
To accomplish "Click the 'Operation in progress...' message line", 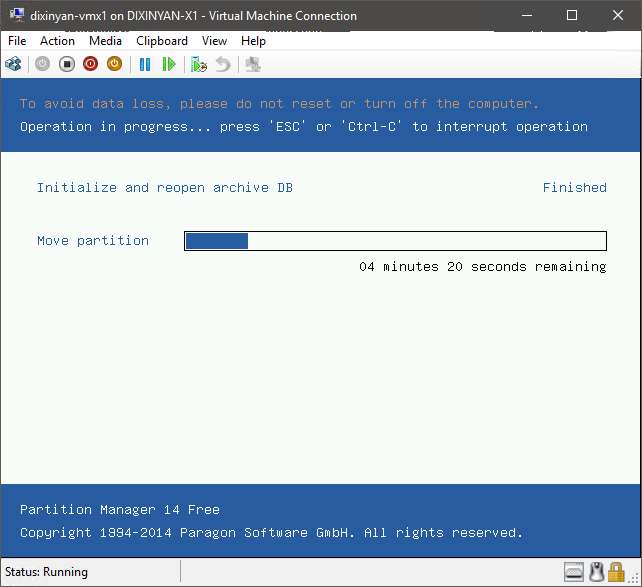I will (x=304, y=126).
